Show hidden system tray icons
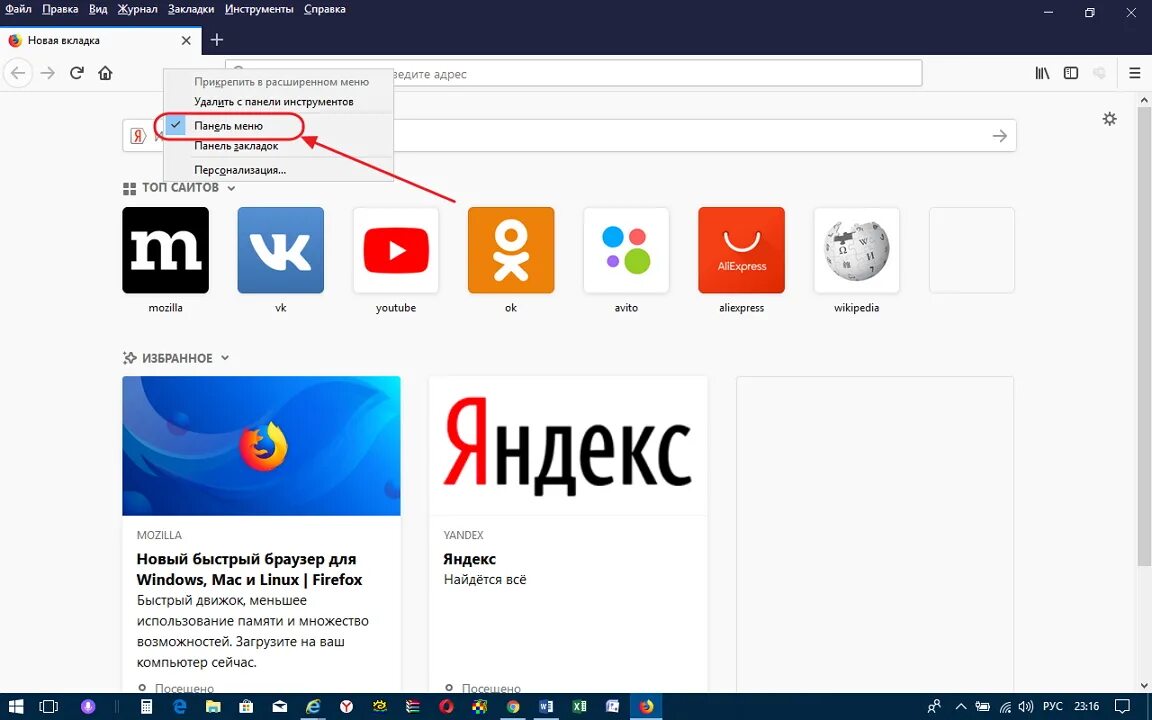 pos(960,707)
